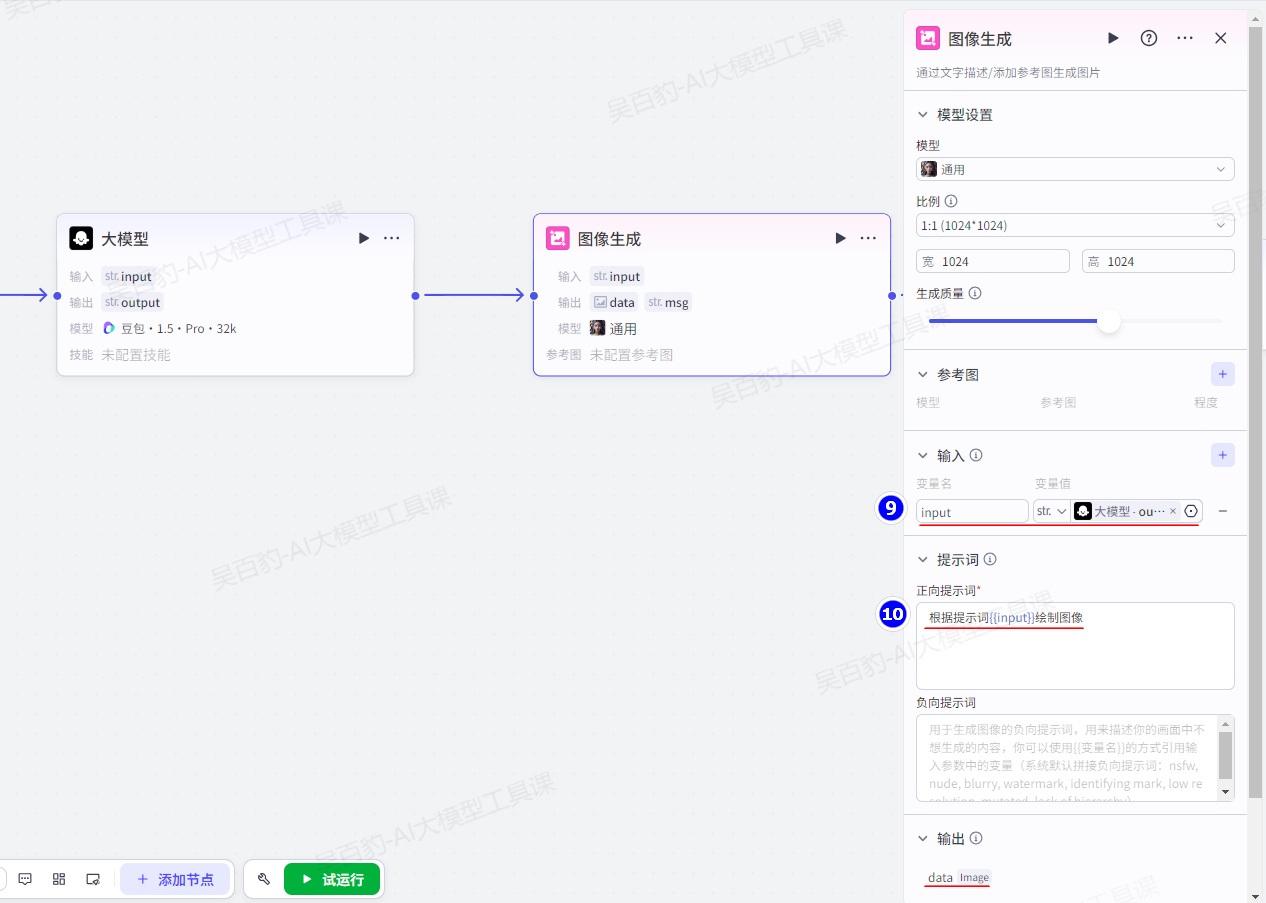1266x903 pixels.
Task: Open the 比例 dropdown showing 1:1 (1024*1024)
Action: point(1075,226)
